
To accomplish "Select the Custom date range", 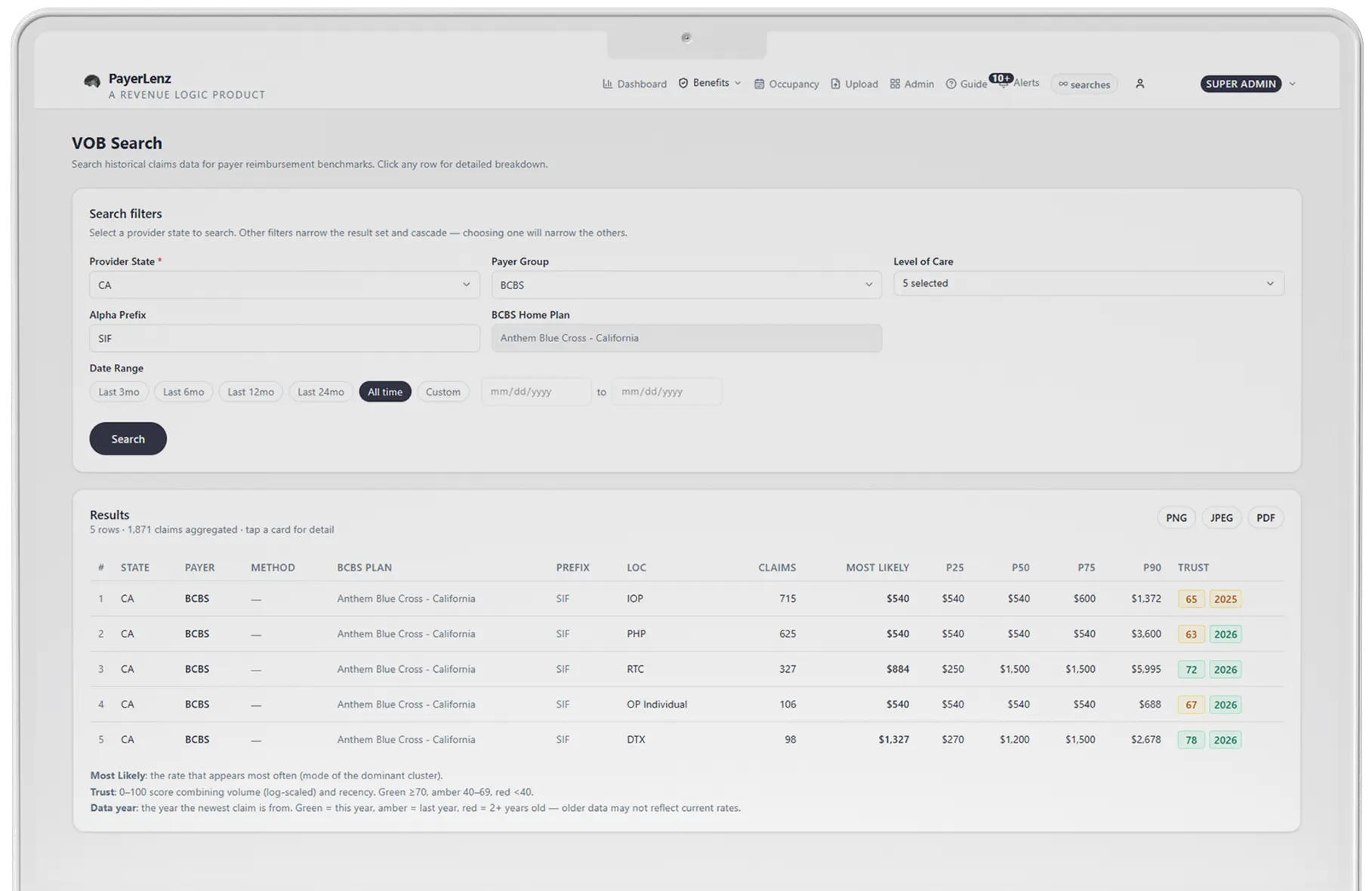I will tap(443, 392).
